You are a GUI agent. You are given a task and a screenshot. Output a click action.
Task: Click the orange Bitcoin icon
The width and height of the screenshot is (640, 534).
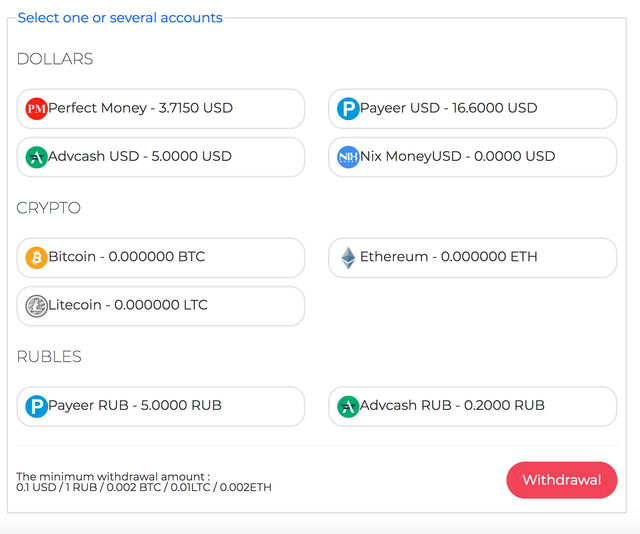pyautogui.click(x=36, y=258)
